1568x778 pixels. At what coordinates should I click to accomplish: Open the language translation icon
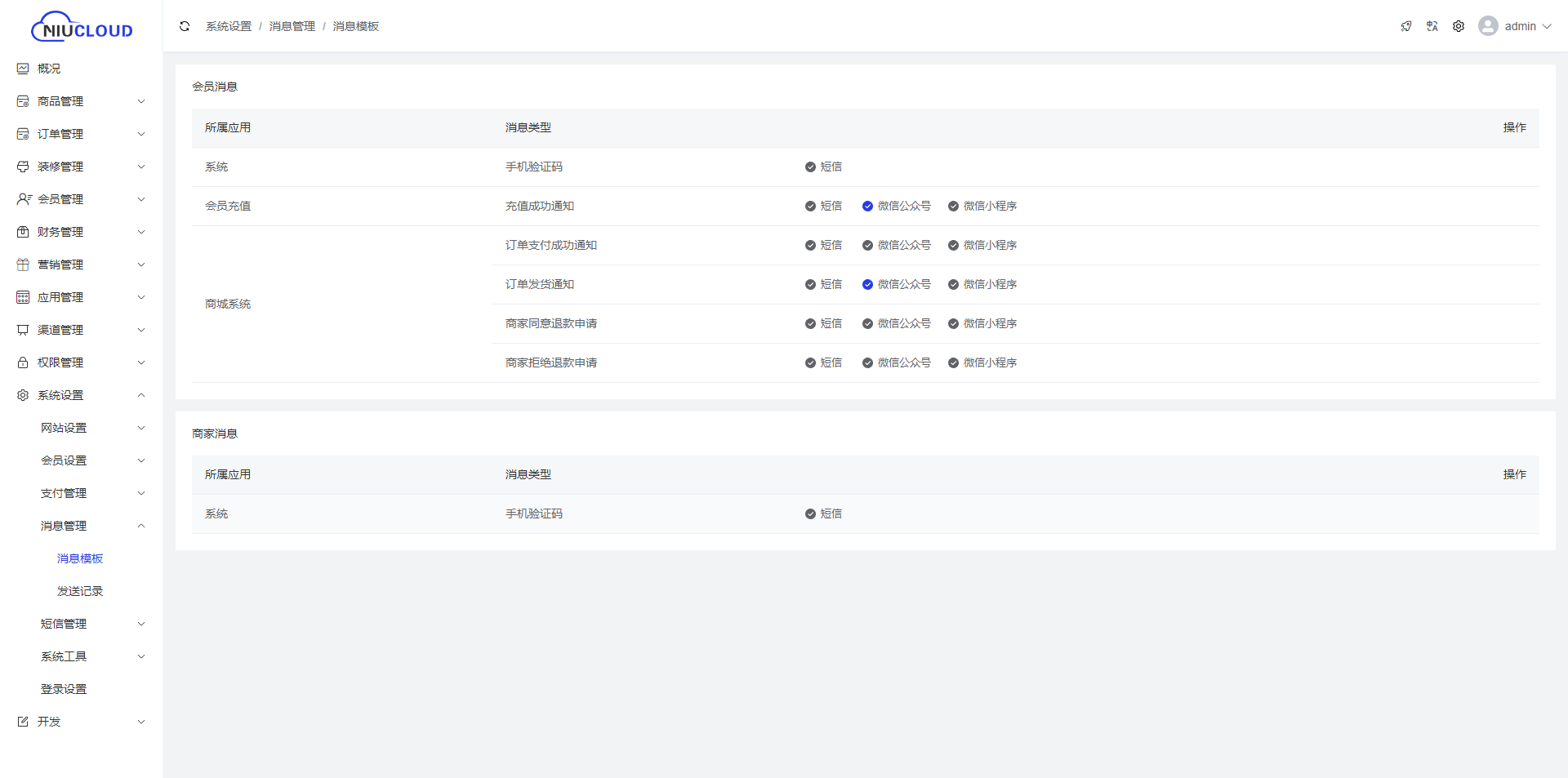tap(1432, 26)
